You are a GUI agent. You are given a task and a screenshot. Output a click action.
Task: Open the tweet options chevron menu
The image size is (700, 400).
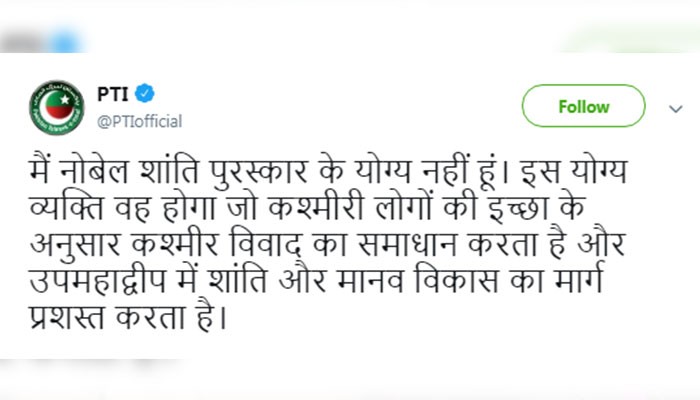pos(677,105)
